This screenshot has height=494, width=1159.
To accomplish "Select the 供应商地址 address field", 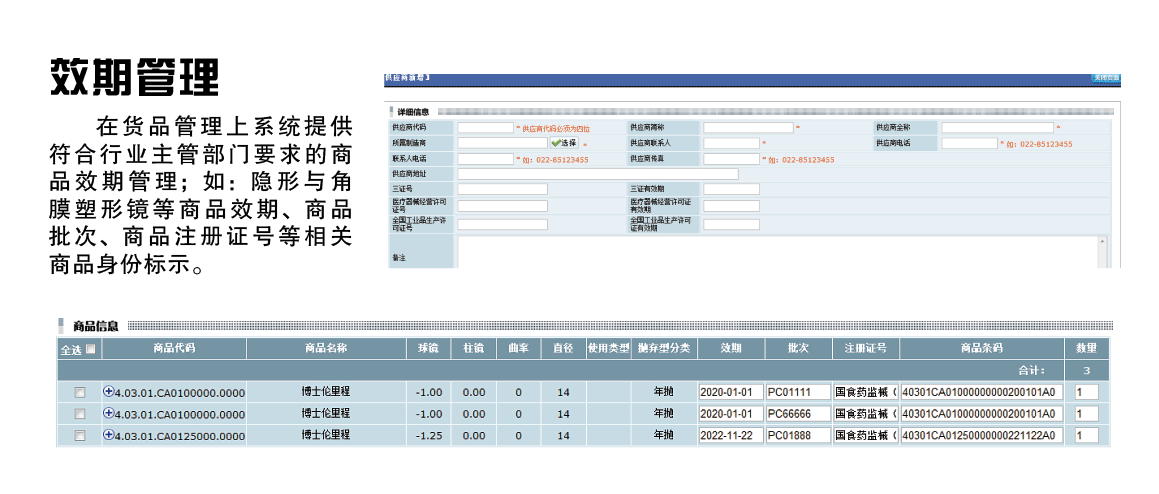I will pos(597,174).
